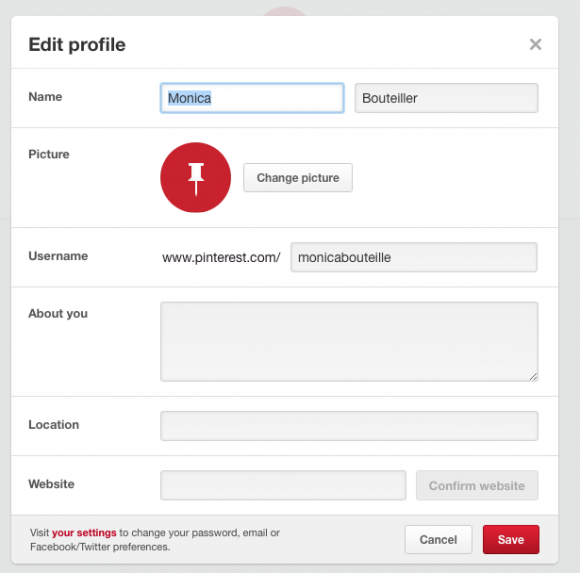Select the last name field Bouteiller
The width and height of the screenshot is (580, 573).
click(446, 98)
